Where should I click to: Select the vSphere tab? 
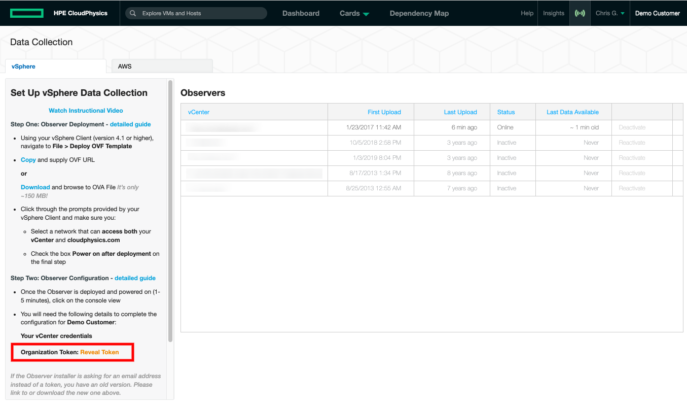click(23, 66)
